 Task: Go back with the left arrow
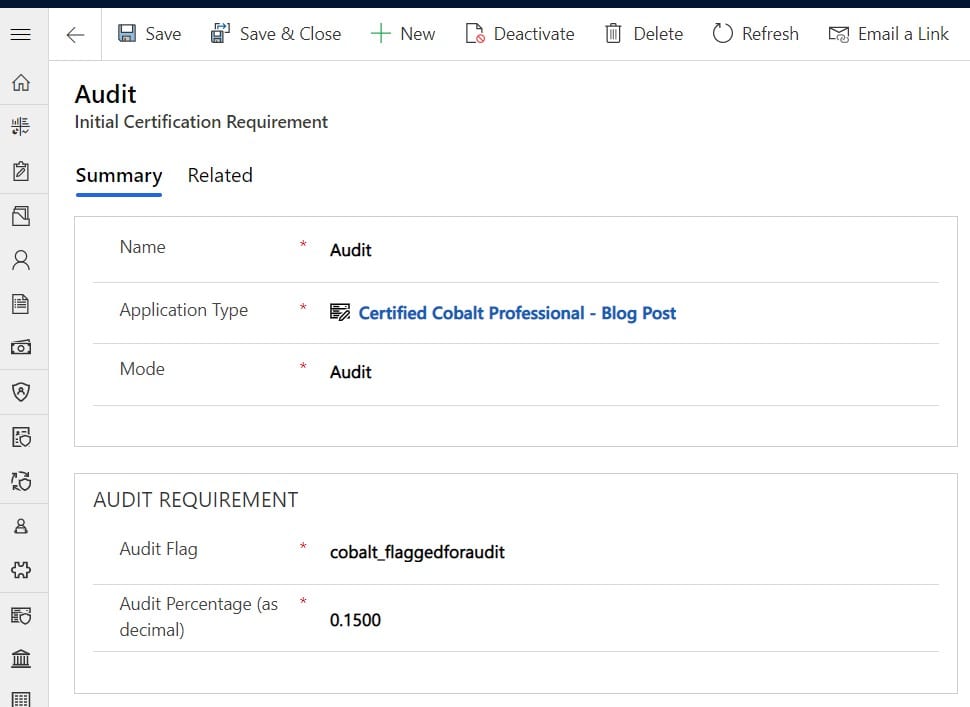click(x=75, y=35)
